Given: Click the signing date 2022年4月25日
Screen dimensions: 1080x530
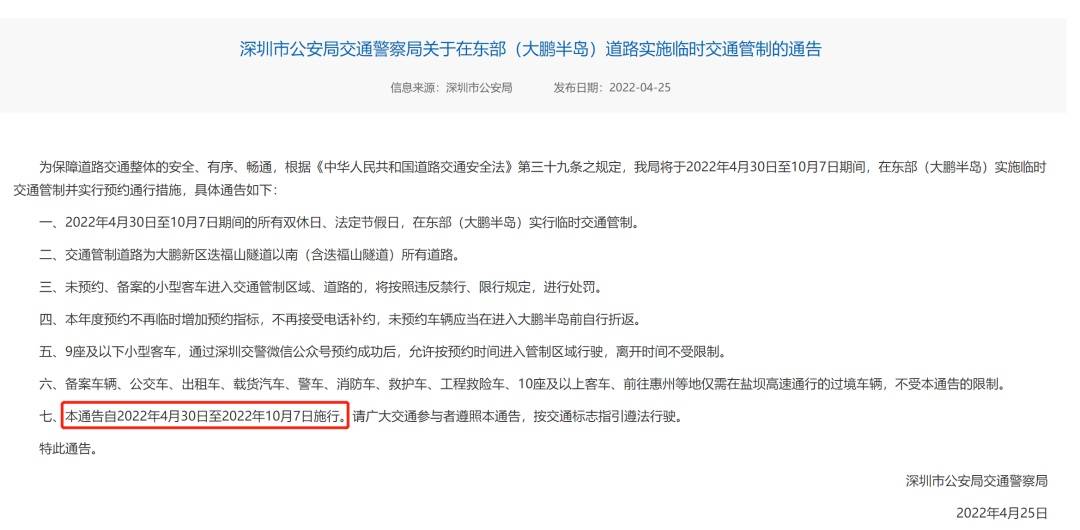Looking at the screenshot, I should 1002,513.
